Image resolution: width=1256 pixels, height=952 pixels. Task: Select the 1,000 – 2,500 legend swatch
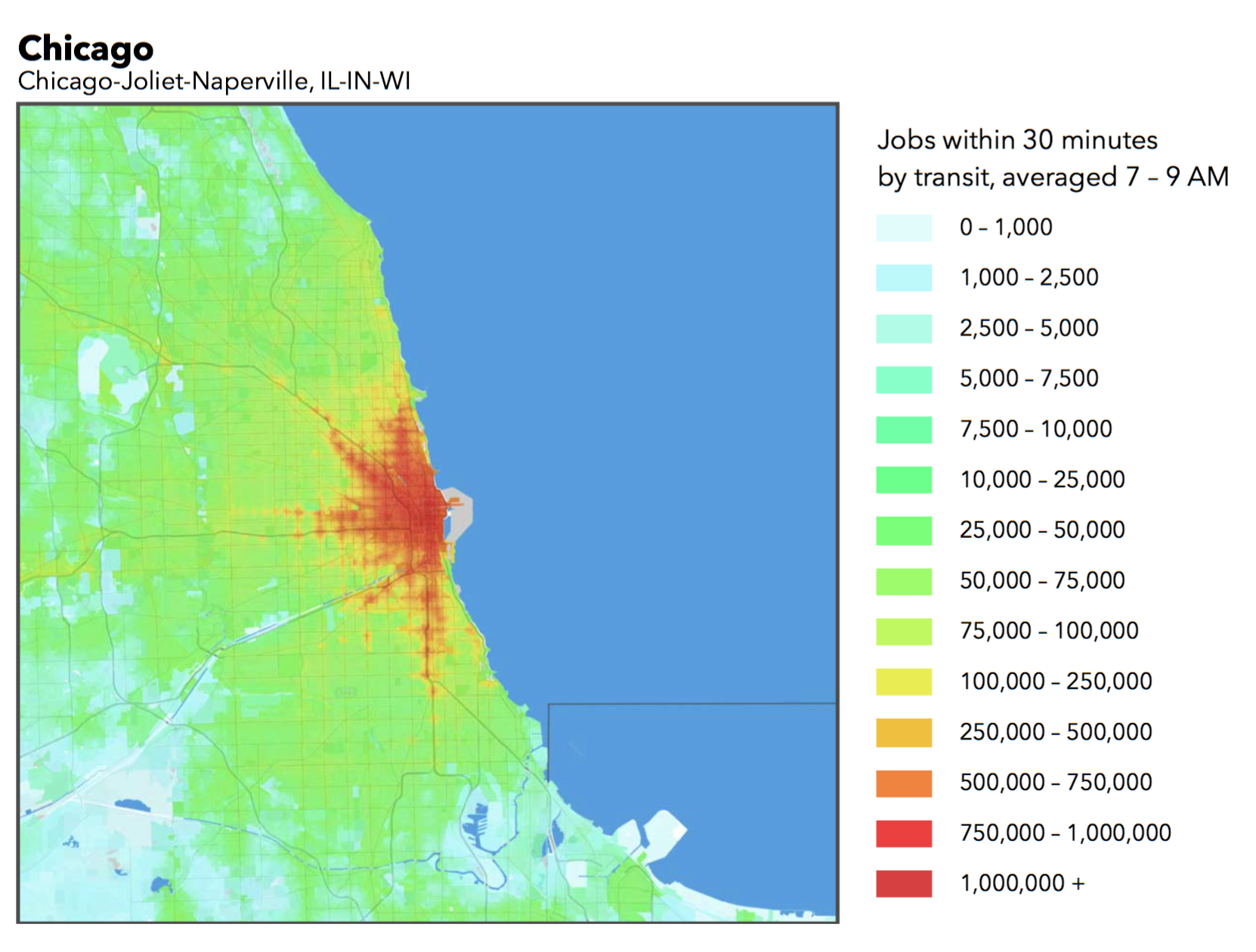[904, 278]
